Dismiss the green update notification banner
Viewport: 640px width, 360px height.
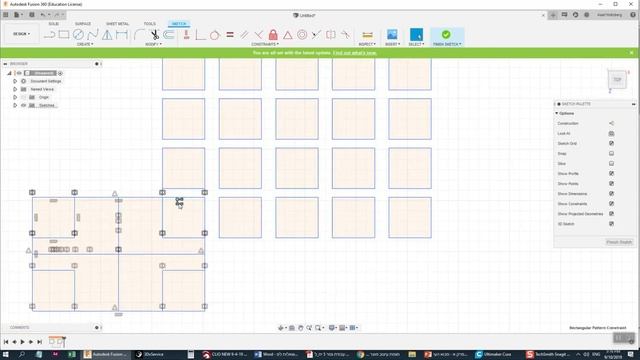click(x=631, y=53)
